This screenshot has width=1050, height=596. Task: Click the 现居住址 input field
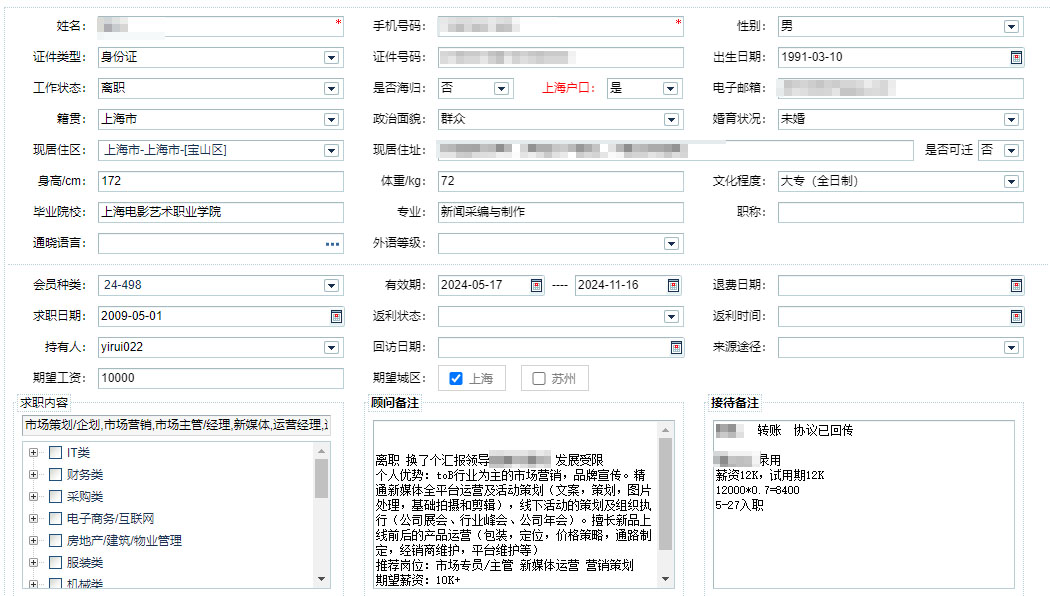pyautogui.click(x=676, y=151)
